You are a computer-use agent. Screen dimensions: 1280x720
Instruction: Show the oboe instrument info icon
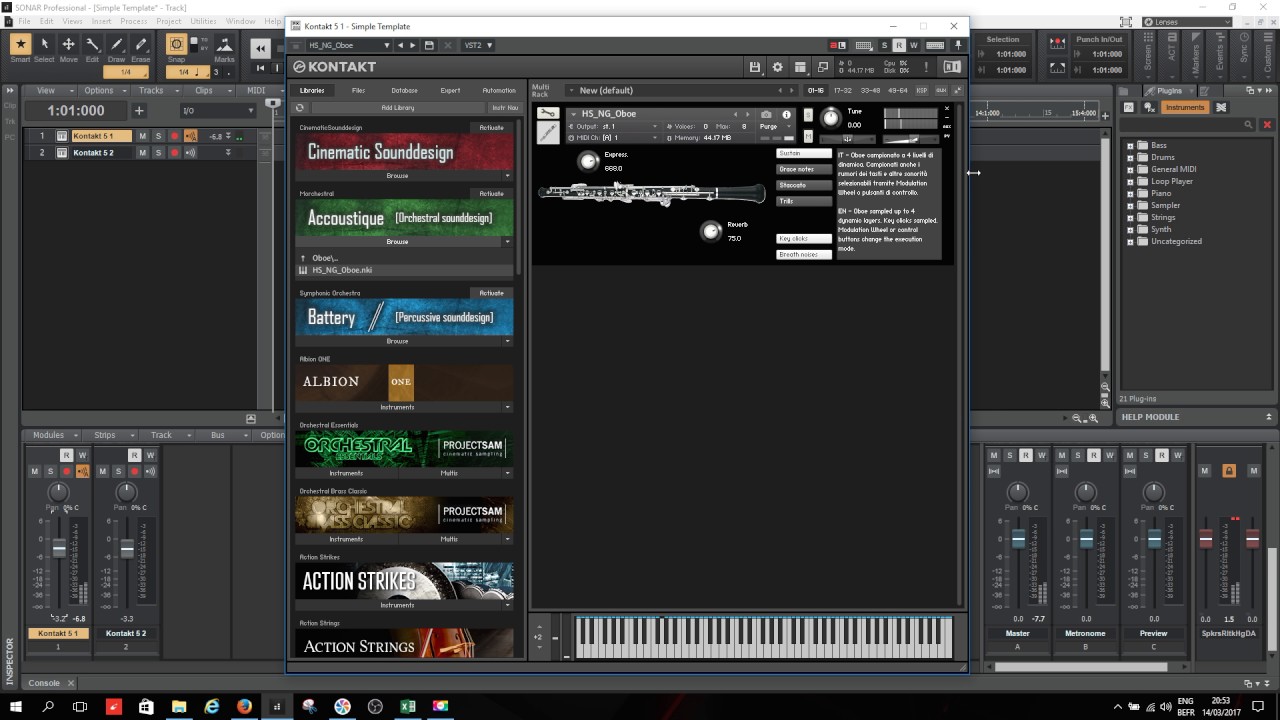point(786,114)
